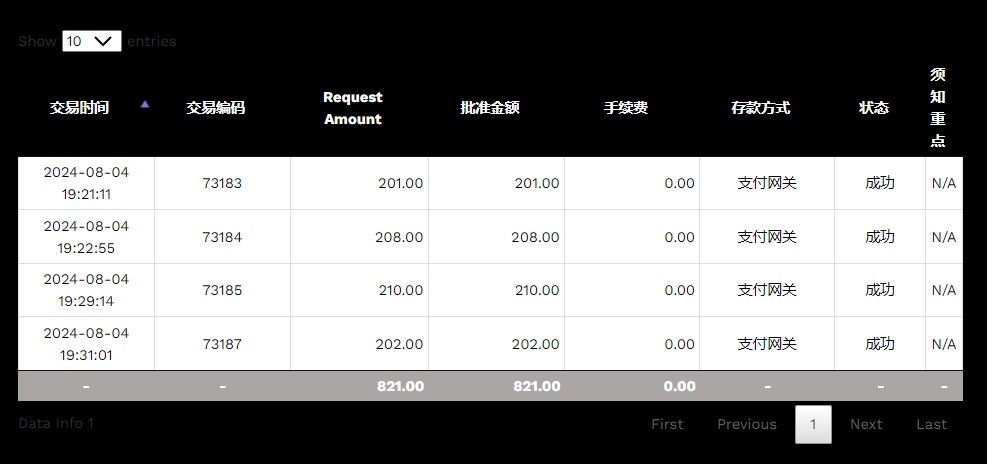Select transaction row 73183

pyautogui.click(x=222, y=183)
